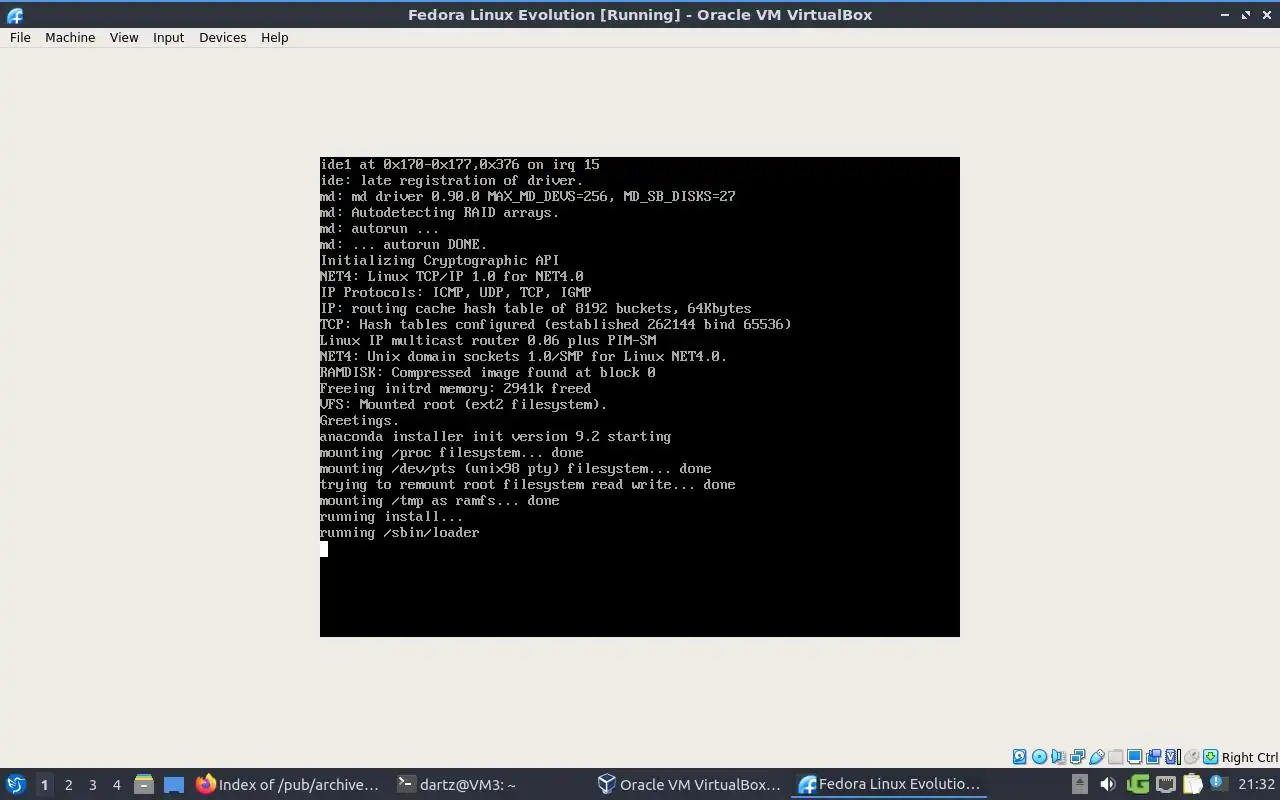This screenshot has height=800, width=1280.
Task: Maximize the VirtualBox VM window
Action: coord(1246,15)
